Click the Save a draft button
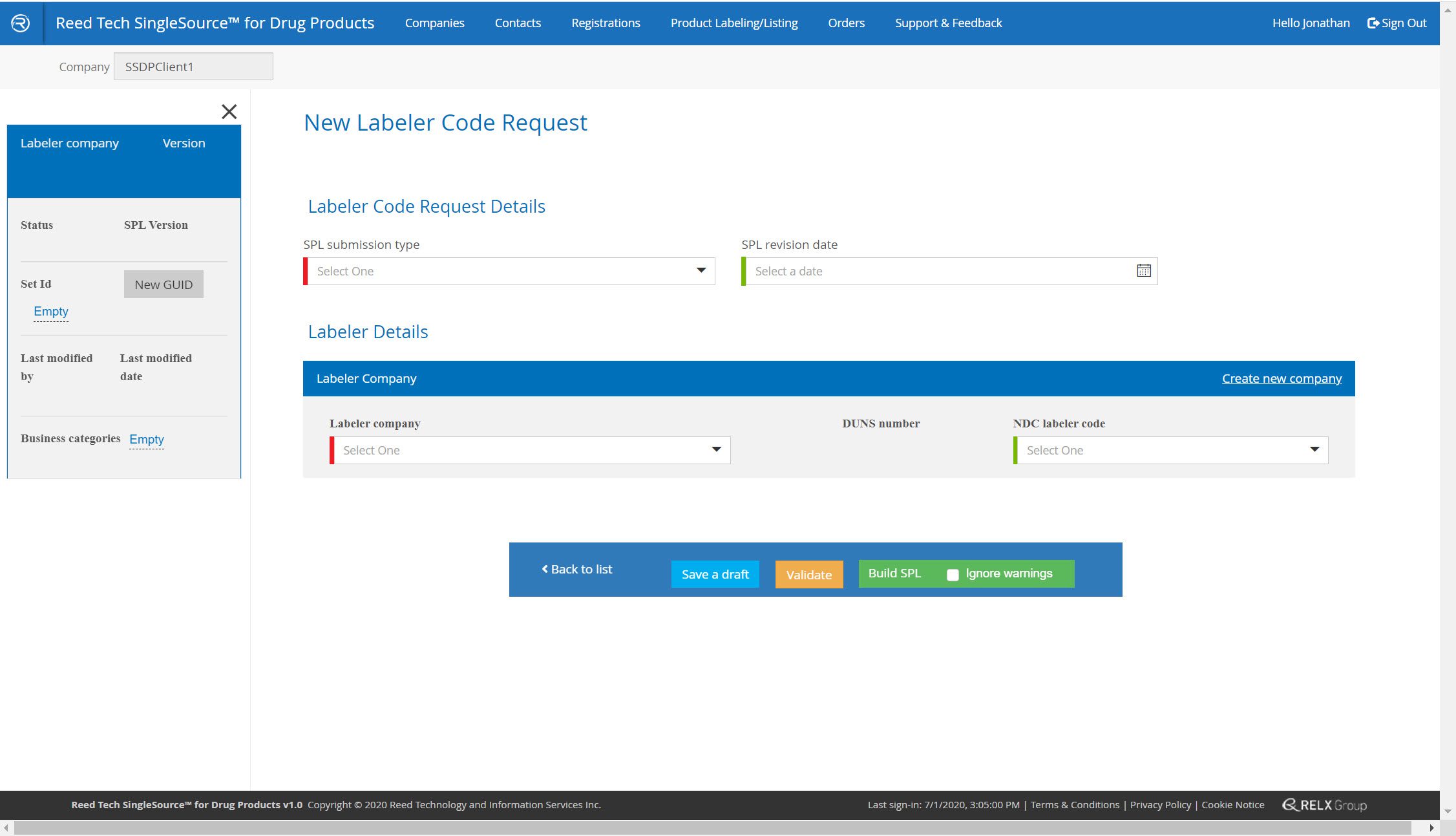The height and width of the screenshot is (836, 1456). pyautogui.click(x=715, y=574)
